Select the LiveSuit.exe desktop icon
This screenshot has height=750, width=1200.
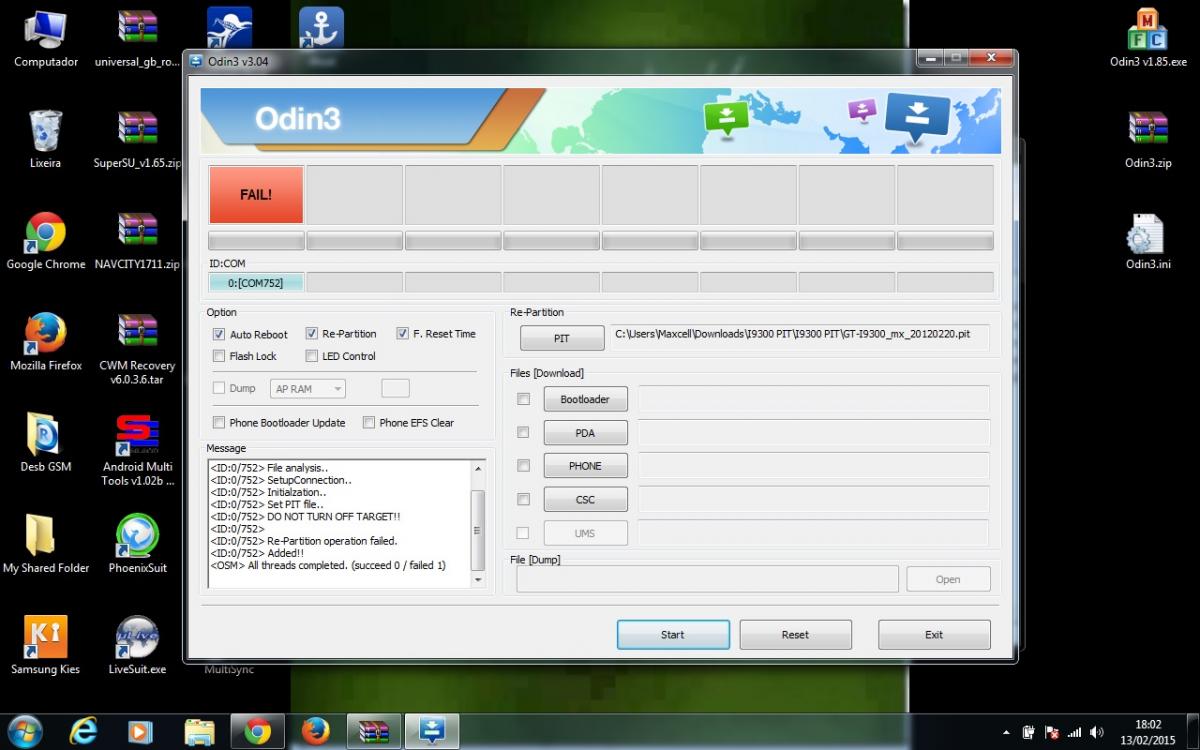click(137, 644)
